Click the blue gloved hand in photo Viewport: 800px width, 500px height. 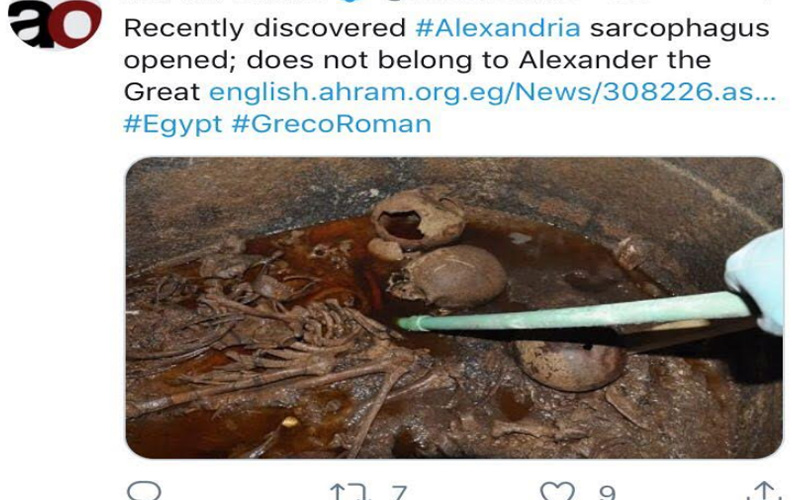click(756, 281)
